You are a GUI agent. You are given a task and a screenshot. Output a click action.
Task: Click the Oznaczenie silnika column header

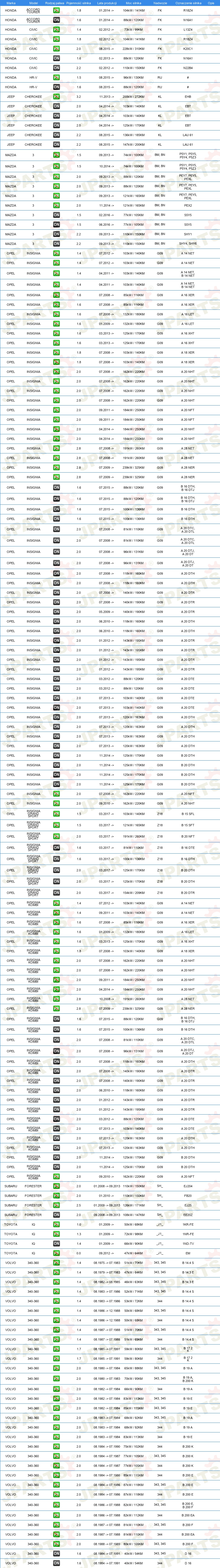188,3
